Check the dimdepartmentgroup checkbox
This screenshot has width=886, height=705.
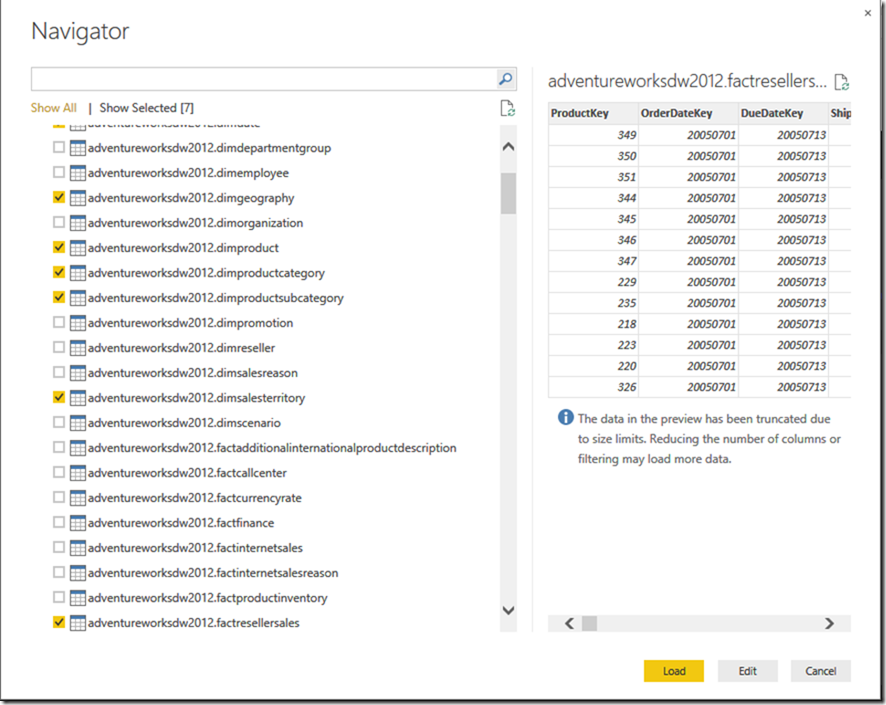pos(59,147)
